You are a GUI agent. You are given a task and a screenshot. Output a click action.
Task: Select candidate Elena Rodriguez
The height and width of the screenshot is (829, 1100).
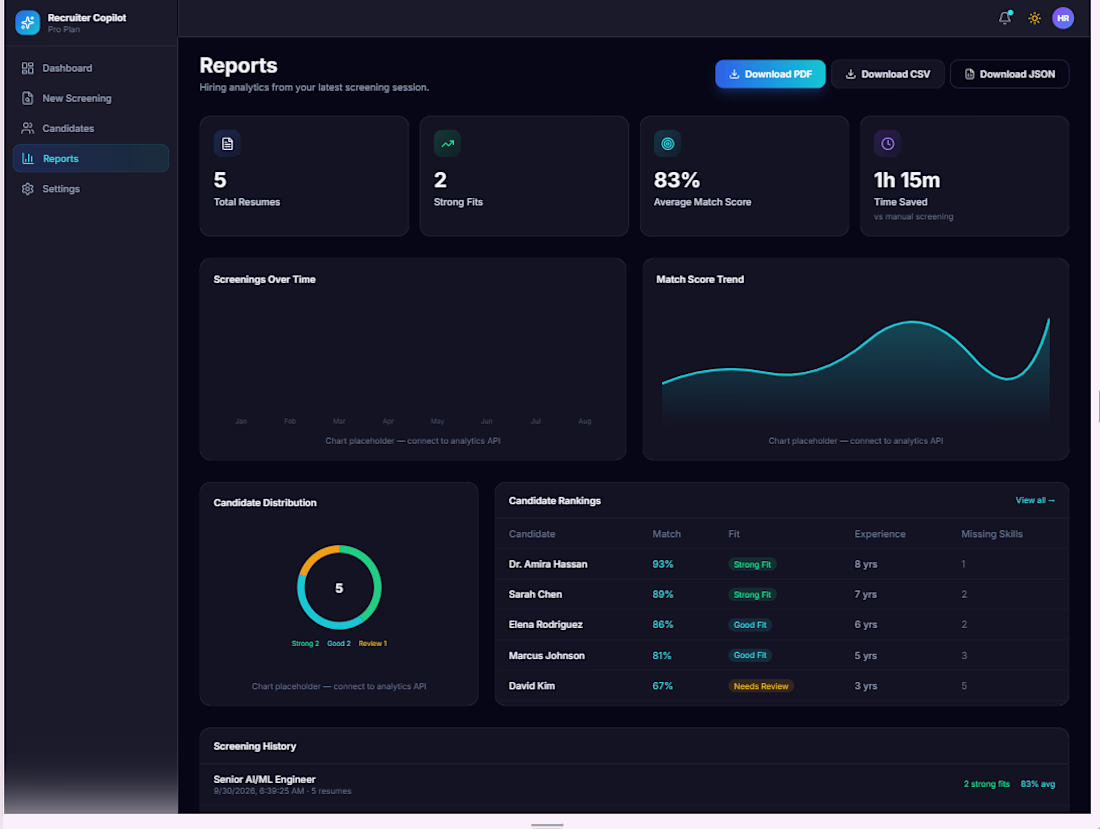546,624
